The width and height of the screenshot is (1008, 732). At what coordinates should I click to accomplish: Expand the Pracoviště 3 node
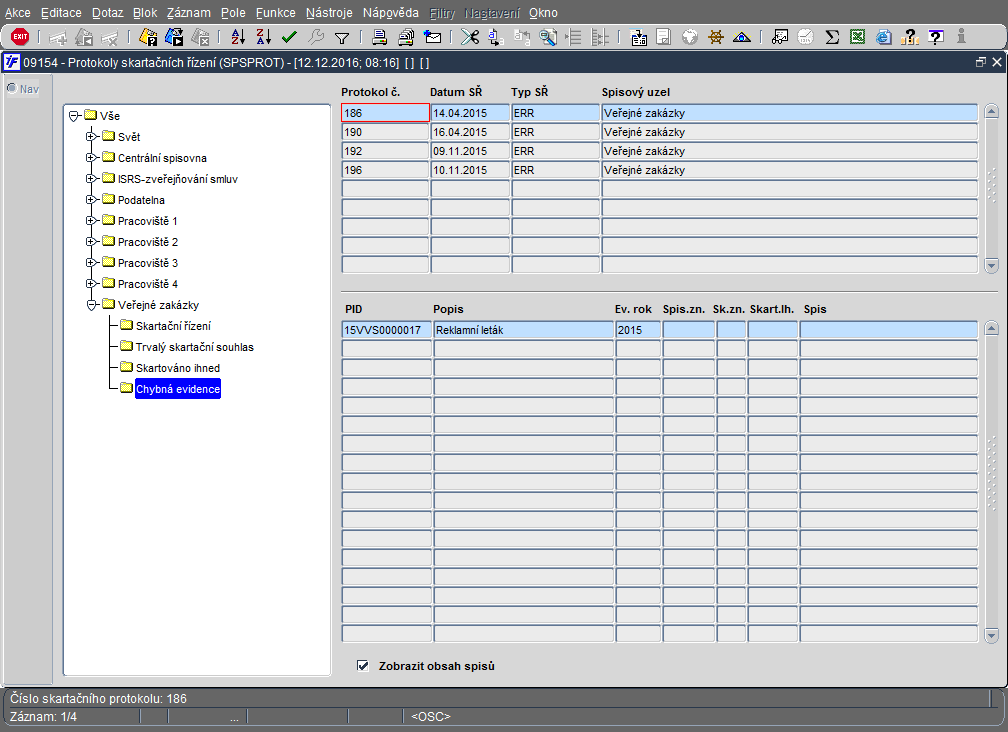91,263
